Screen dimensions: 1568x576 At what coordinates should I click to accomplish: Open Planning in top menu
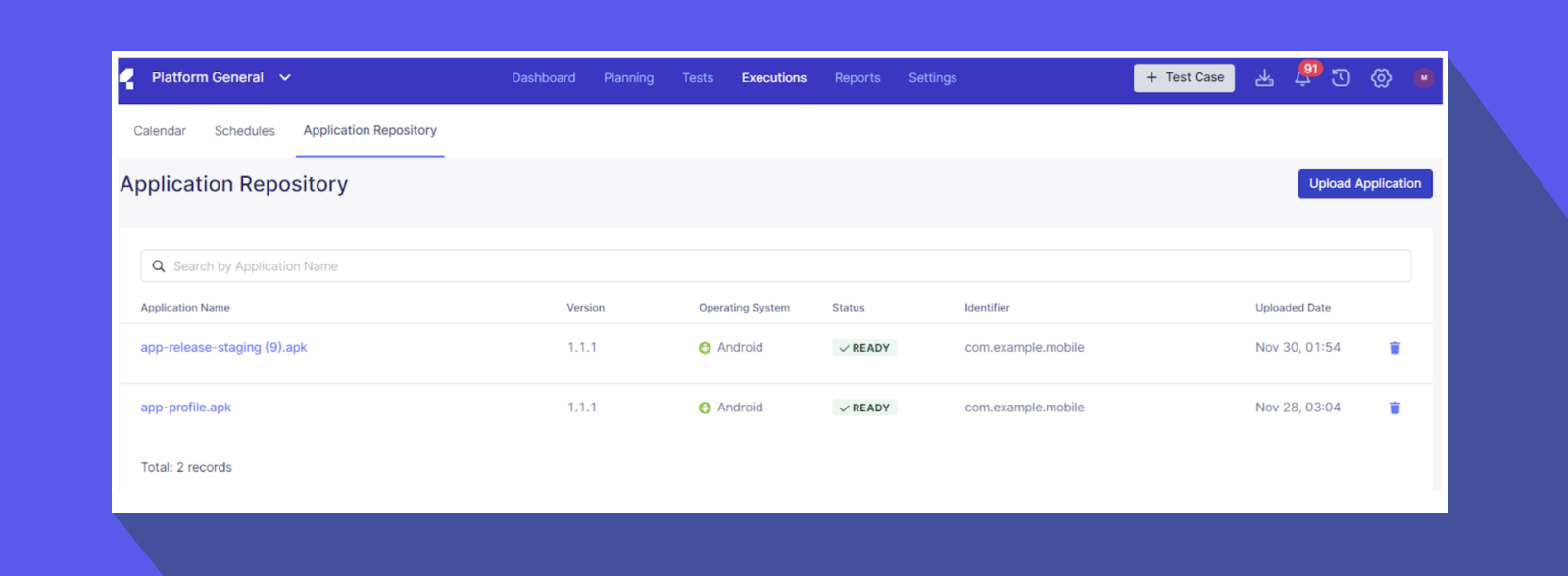pos(629,77)
